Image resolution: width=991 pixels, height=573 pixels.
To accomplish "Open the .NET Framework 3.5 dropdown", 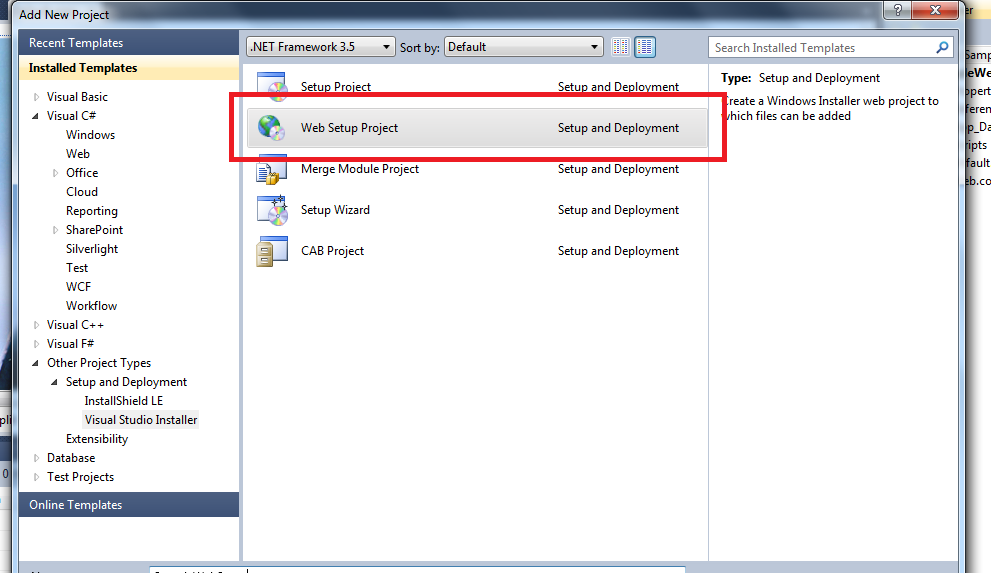I will tap(320, 47).
